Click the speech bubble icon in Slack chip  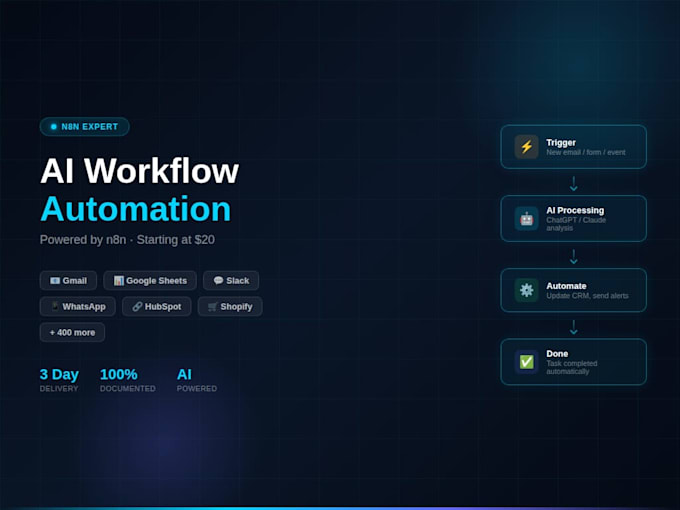click(218, 281)
